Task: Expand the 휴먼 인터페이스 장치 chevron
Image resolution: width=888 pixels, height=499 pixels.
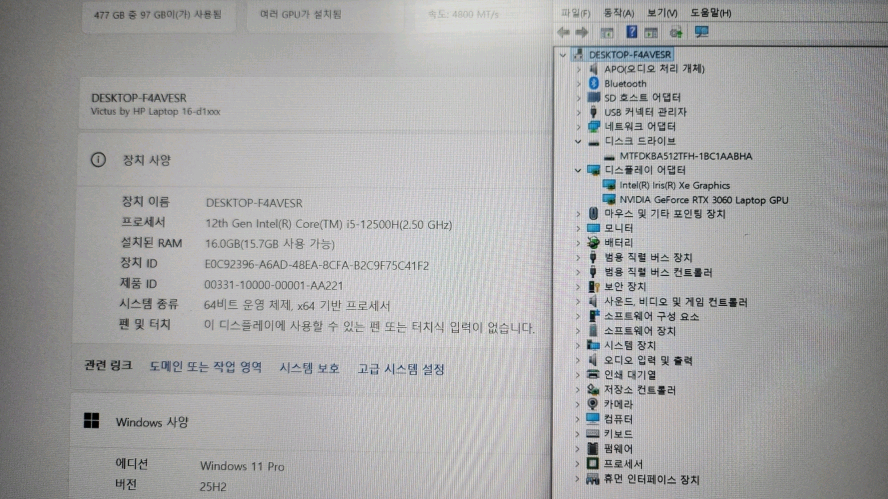Action: (x=577, y=479)
